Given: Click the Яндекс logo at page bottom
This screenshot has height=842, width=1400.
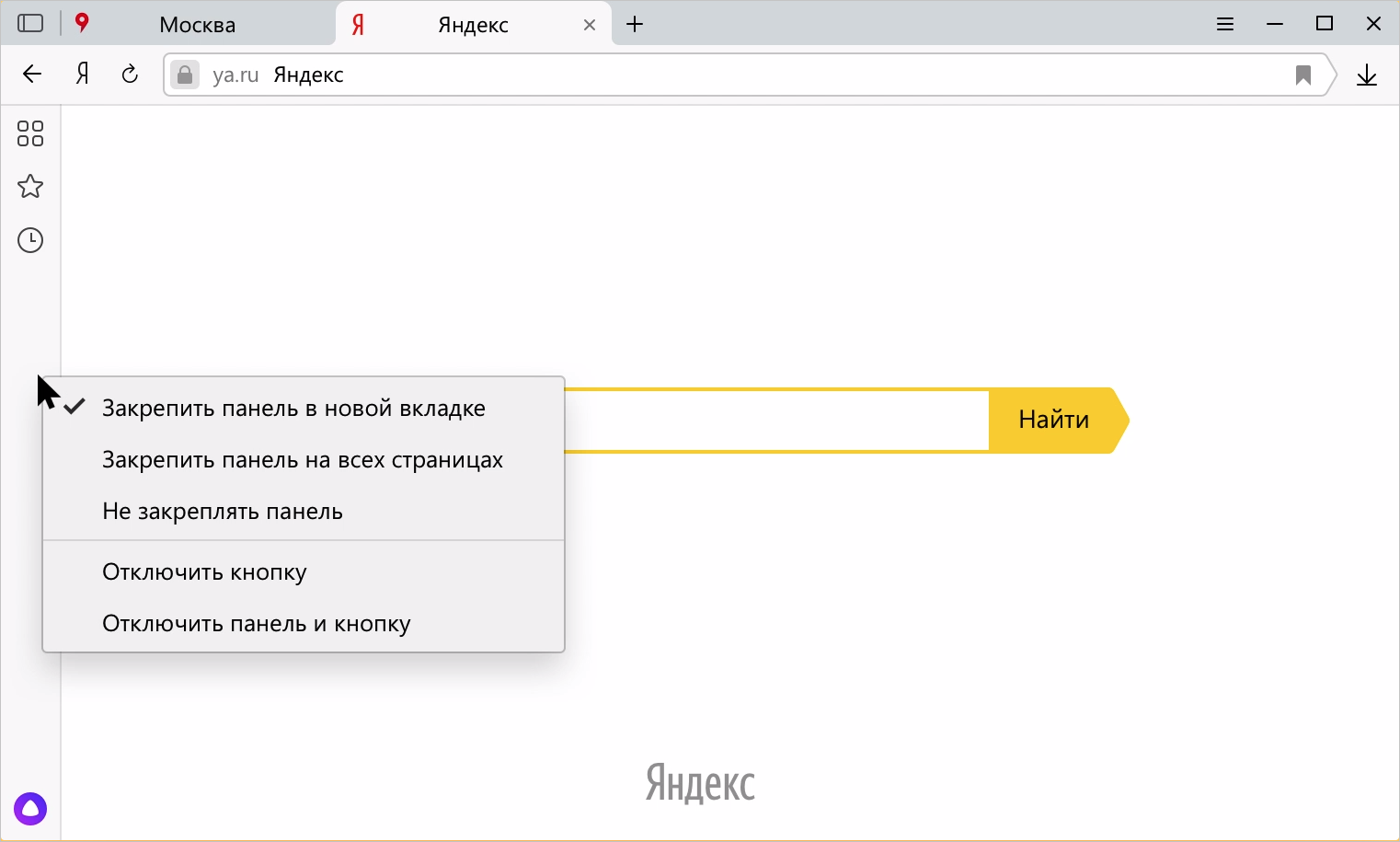Looking at the screenshot, I should 701,783.
